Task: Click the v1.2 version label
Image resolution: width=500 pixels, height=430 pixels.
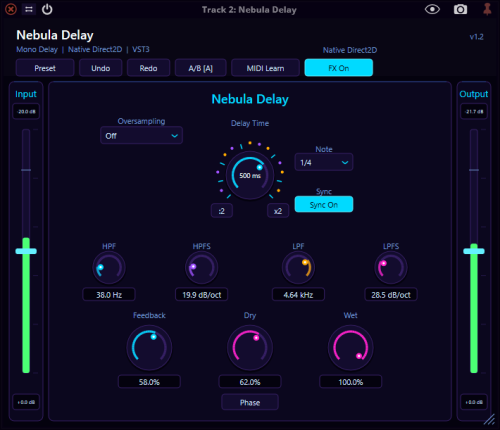Action: (x=476, y=37)
